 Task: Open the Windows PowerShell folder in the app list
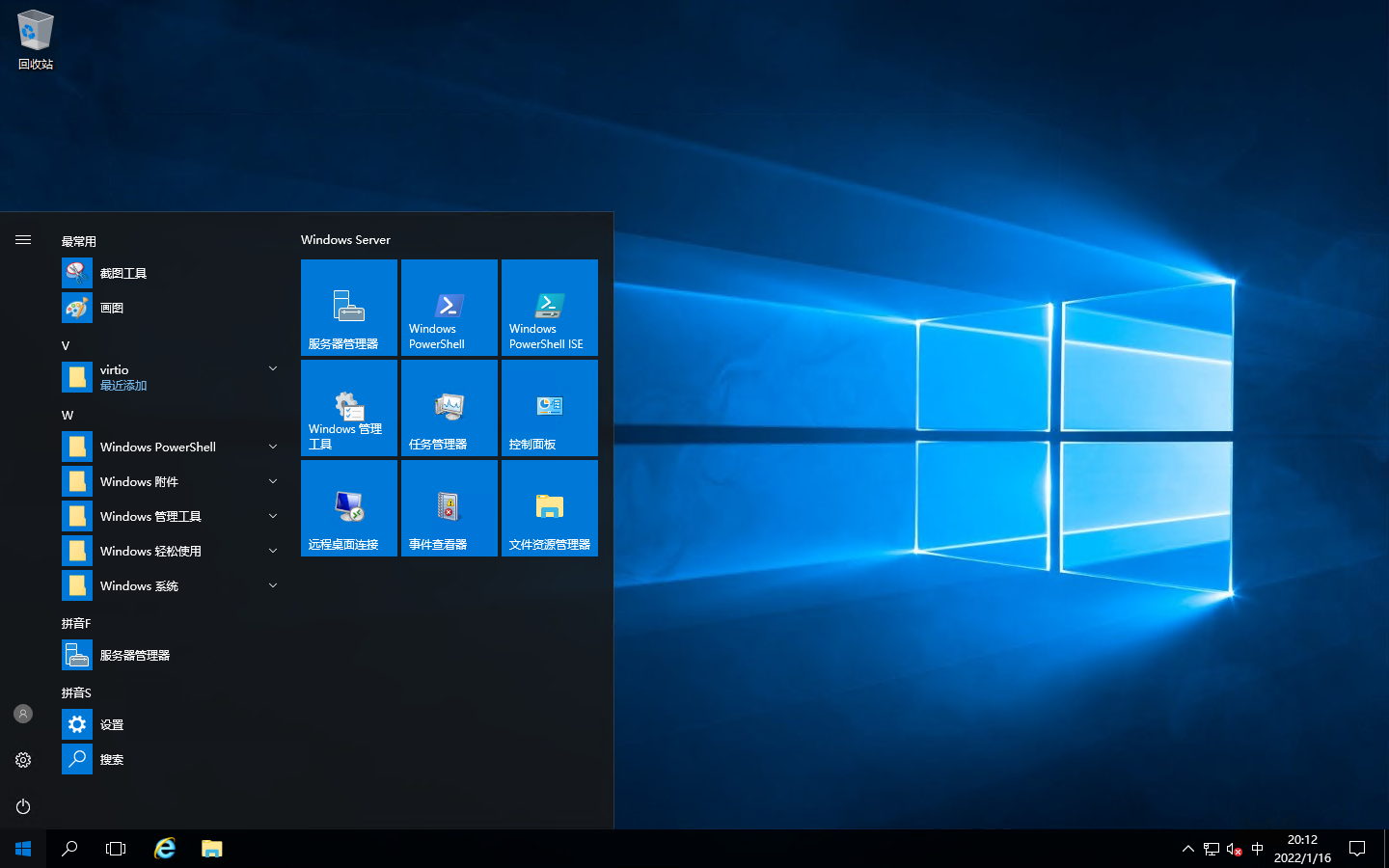click(174, 447)
